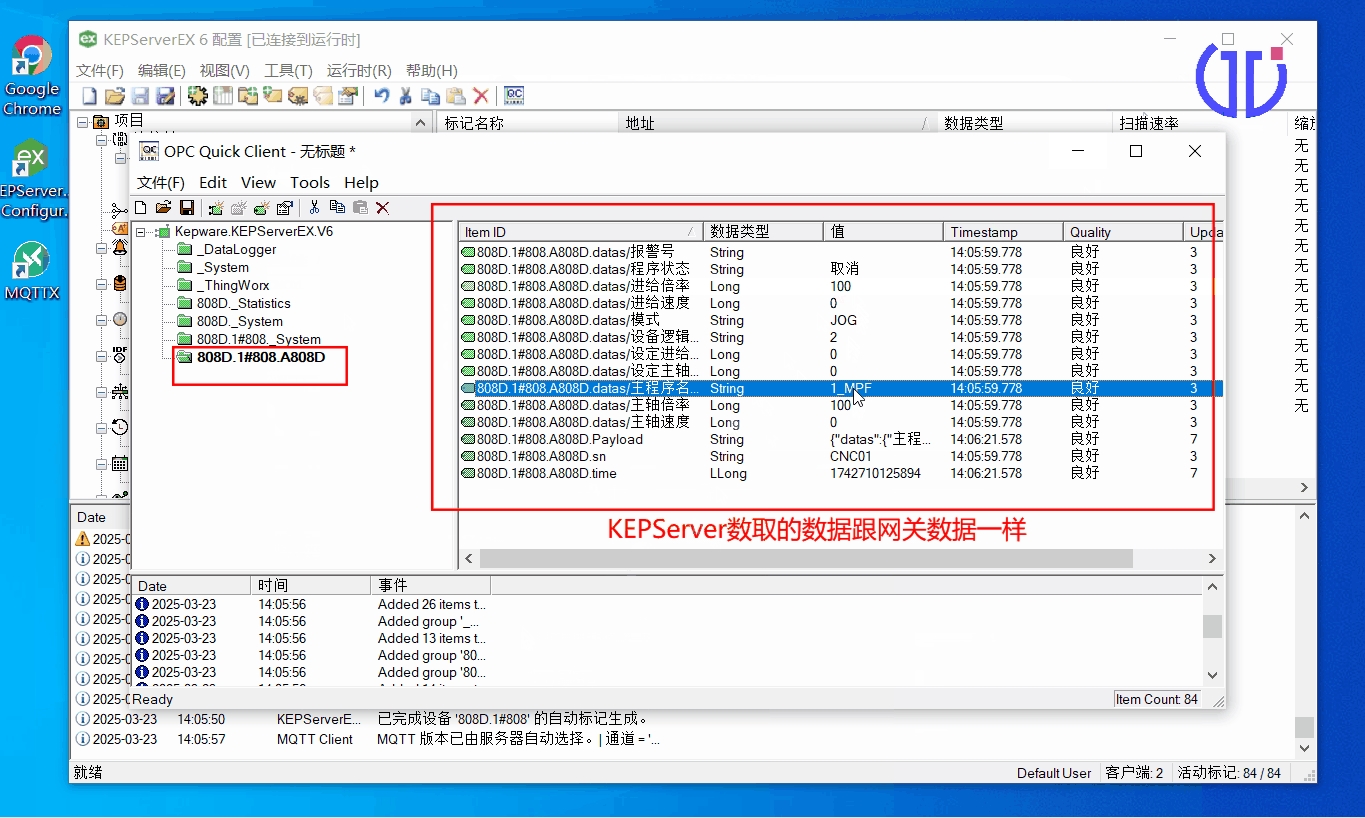Click Delete X icon in OPC Quick Client
The height and width of the screenshot is (818, 1365).
pyautogui.click(x=383, y=208)
